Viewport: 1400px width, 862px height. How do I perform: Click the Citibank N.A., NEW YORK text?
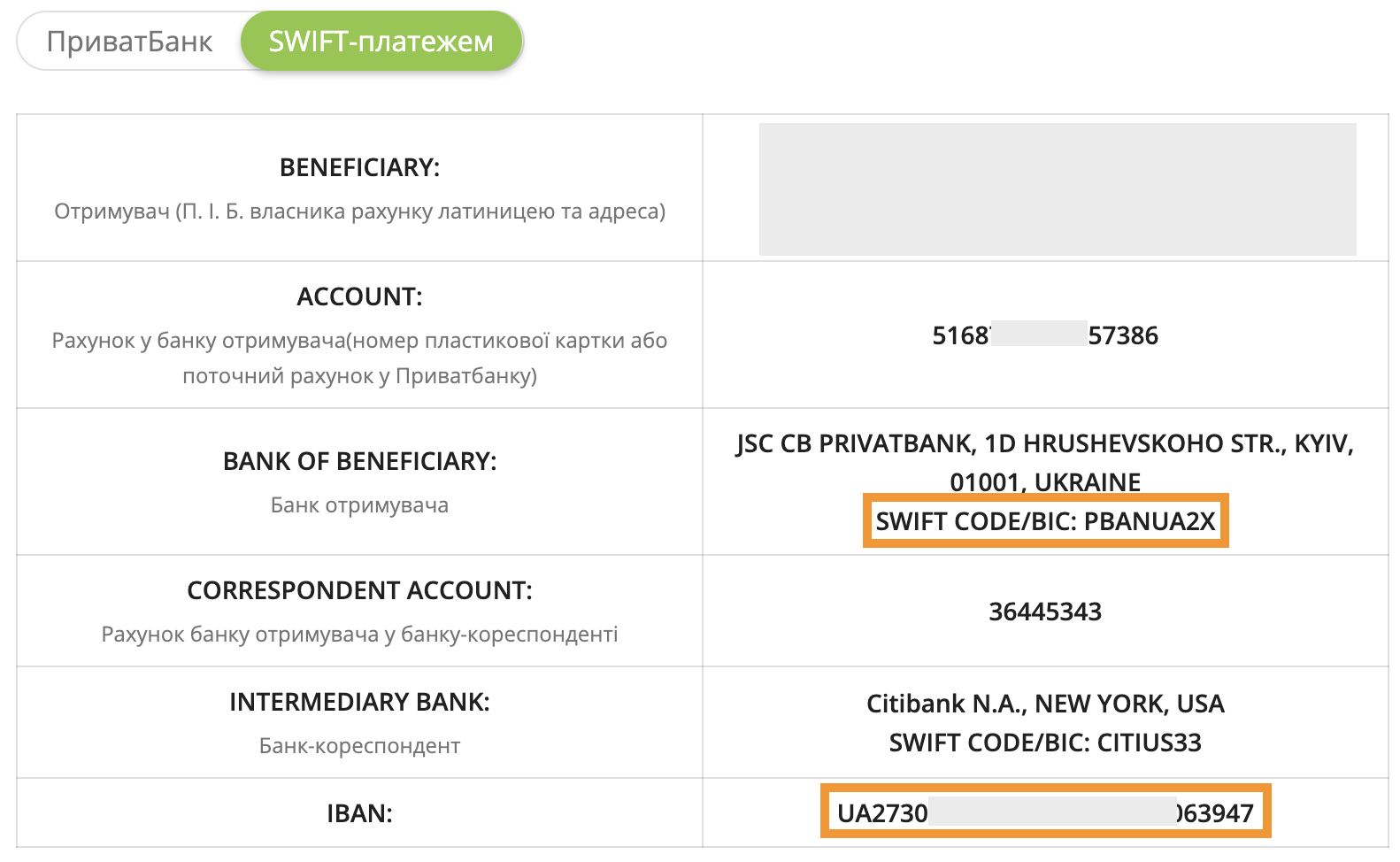(1044, 704)
